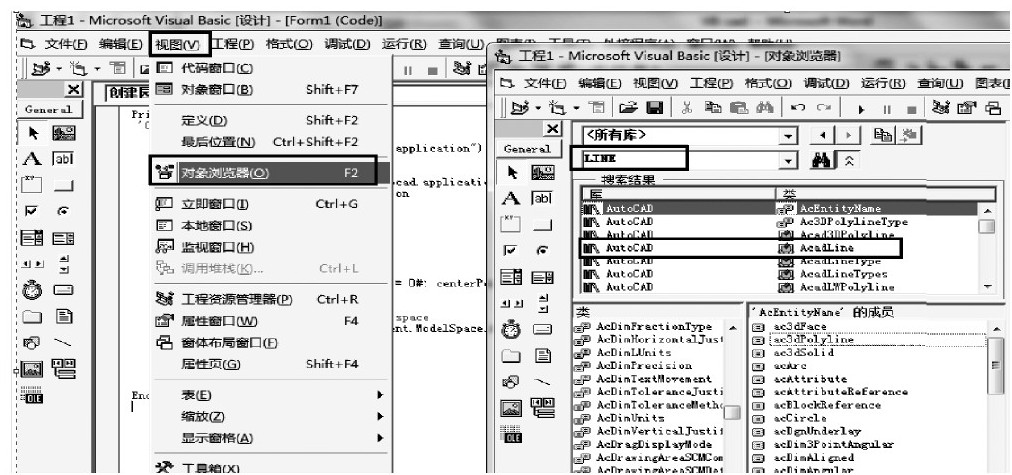
Task: Click search results scrollbar thumb
Action: coord(987,227)
